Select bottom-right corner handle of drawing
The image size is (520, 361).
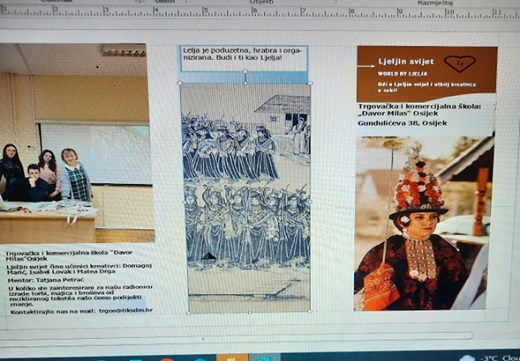point(310,312)
